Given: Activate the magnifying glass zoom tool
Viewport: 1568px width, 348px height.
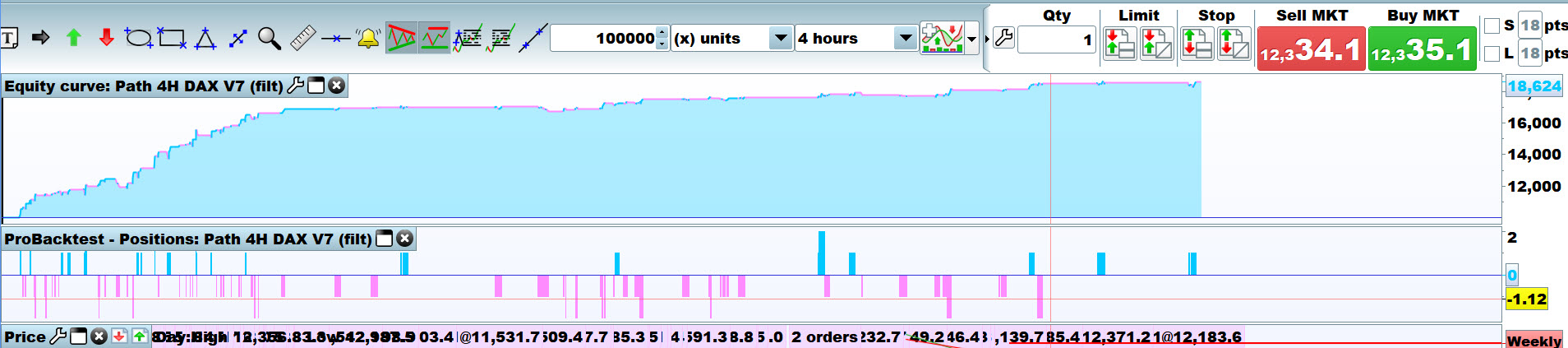Looking at the screenshot, I should click(x=270, y=38).
